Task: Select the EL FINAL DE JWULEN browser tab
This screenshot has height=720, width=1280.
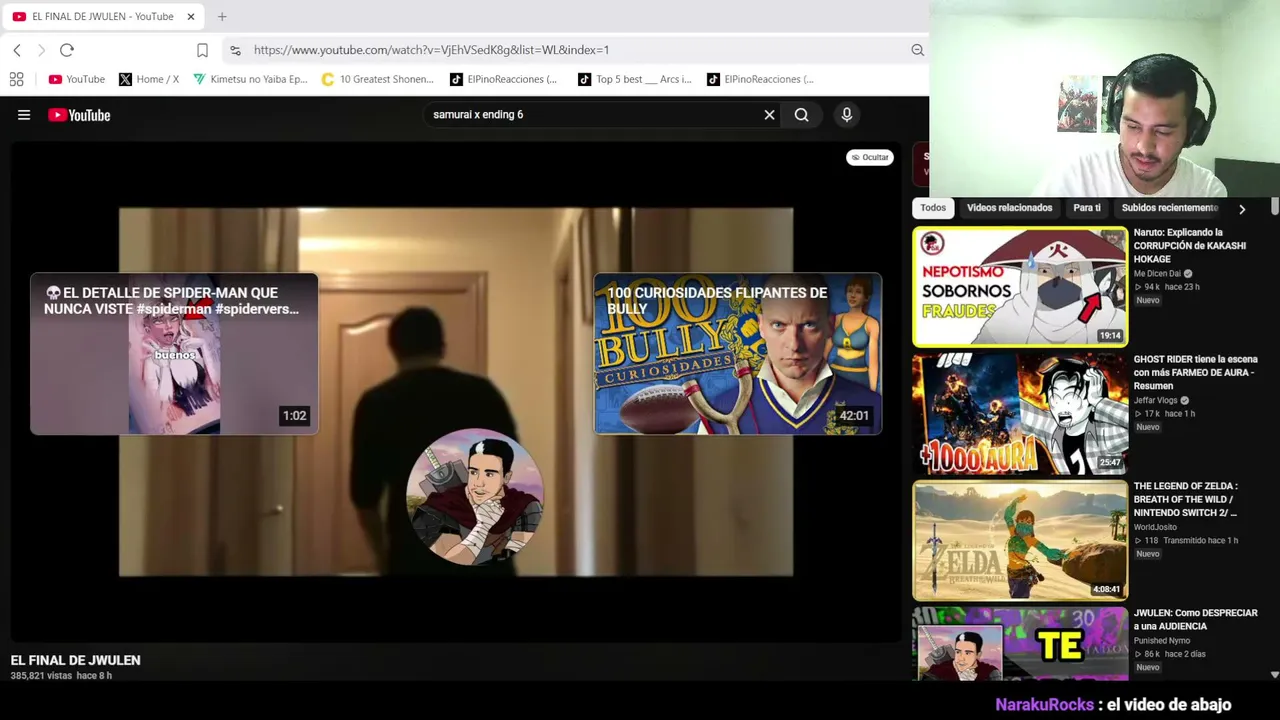Action: (103, 16)
